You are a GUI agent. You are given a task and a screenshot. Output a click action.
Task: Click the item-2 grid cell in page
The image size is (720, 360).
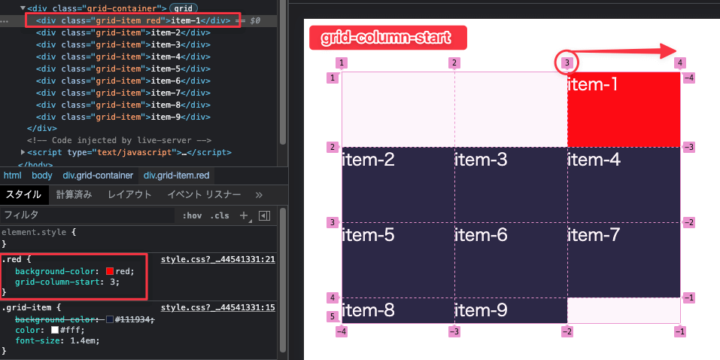coord(398,185)
